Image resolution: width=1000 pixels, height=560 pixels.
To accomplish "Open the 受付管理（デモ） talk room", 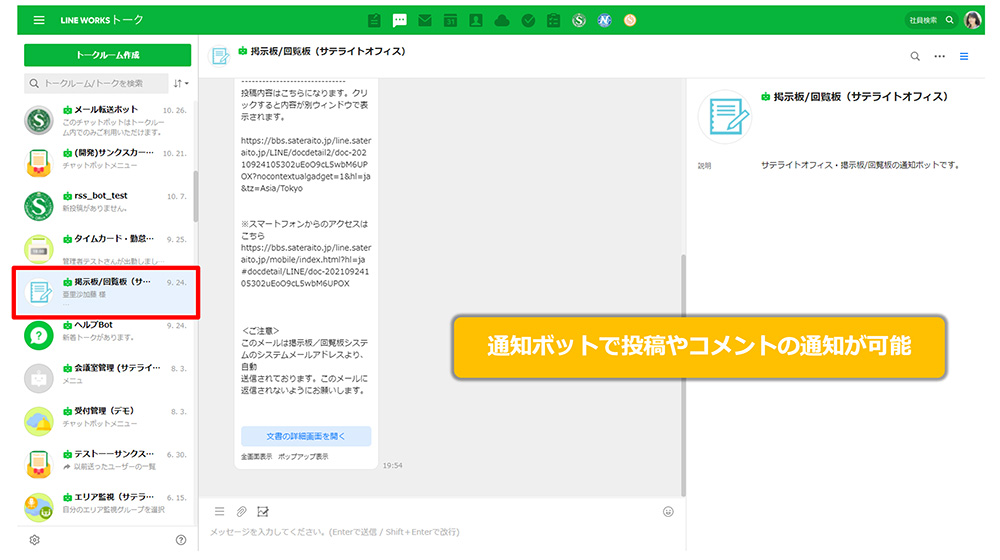I will [106, 420].
